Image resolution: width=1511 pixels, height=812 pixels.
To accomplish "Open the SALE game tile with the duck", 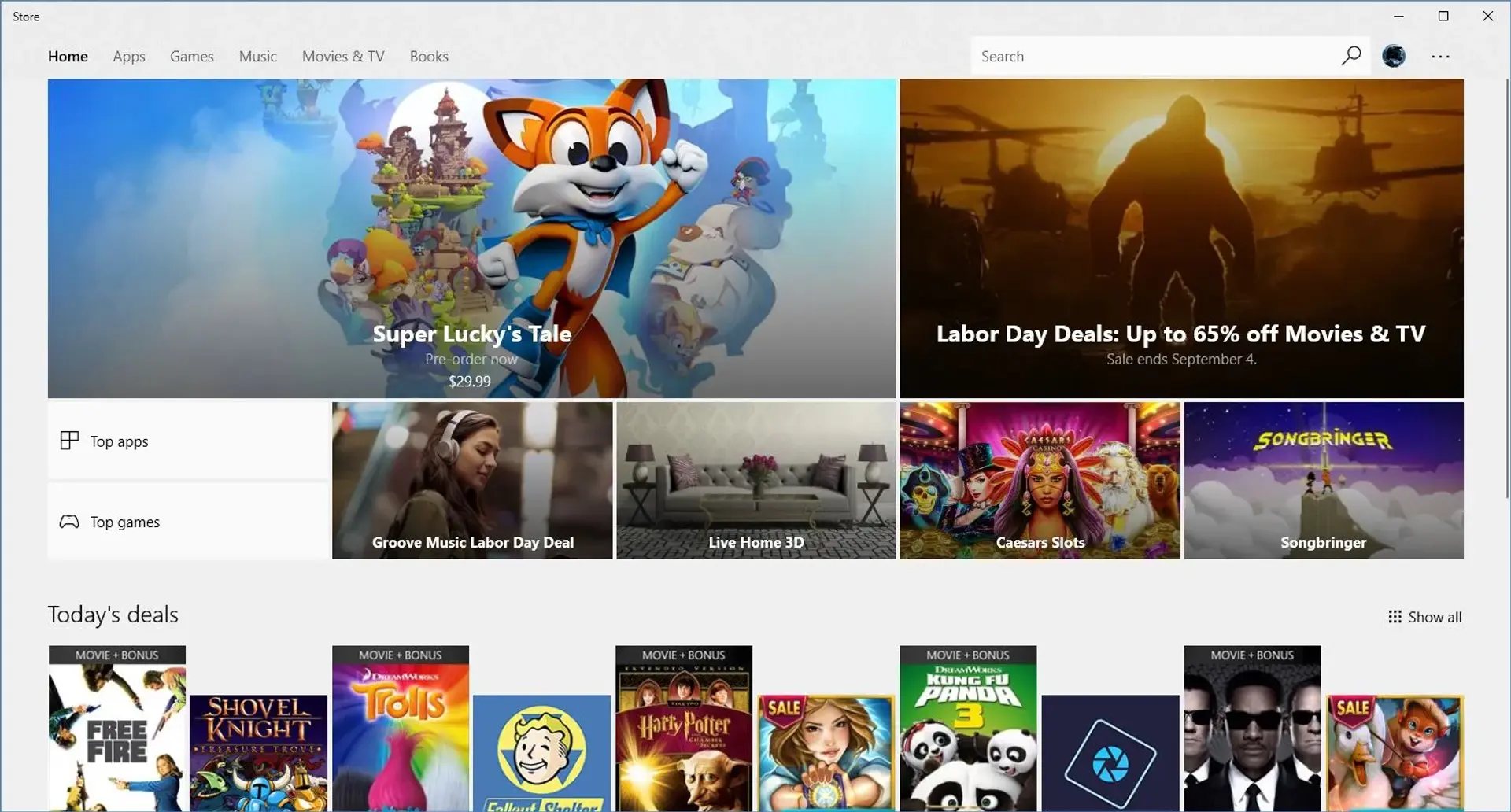I will (x=1395, y=753).
